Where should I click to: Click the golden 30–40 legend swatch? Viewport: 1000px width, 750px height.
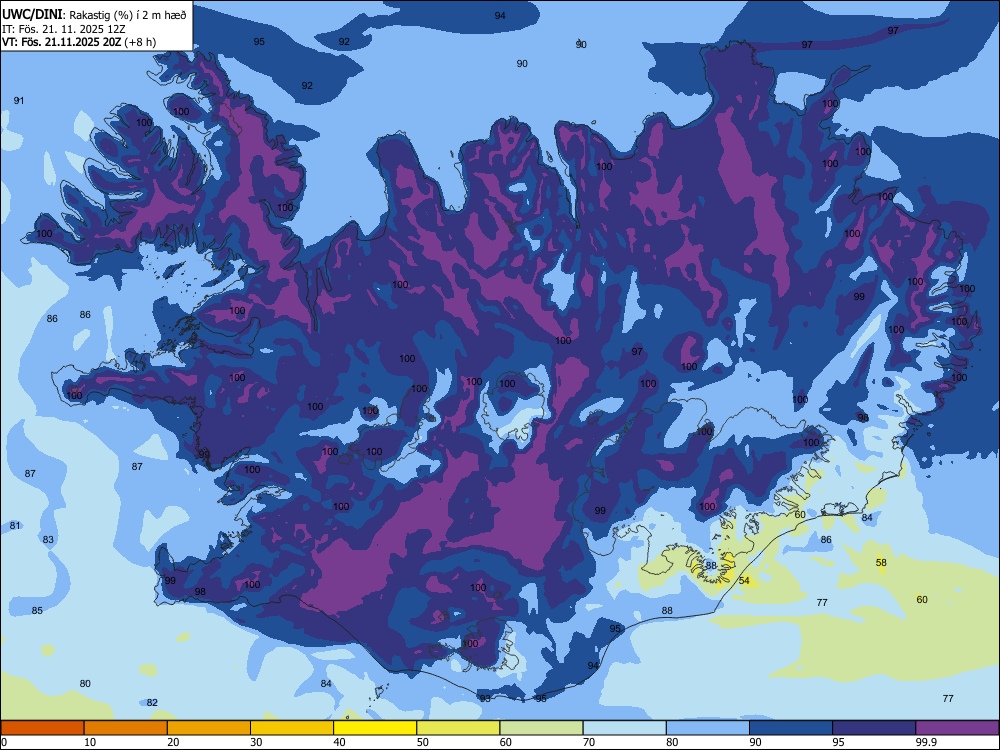[292, 728]
